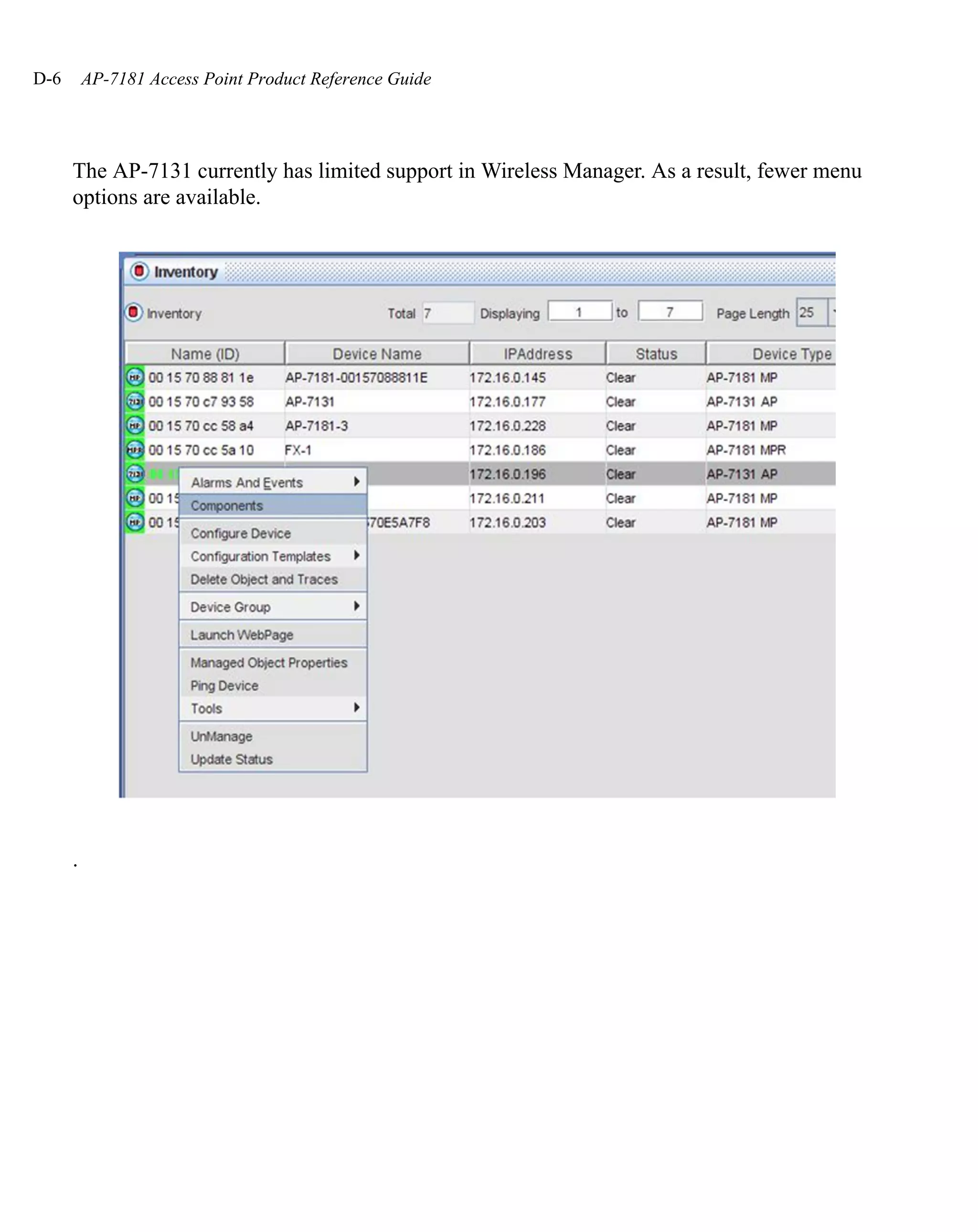Click device icon for 00 15 70 cc 5a 10
Viewport: 978px width, 1232px height.
click(x=135, y=450)
